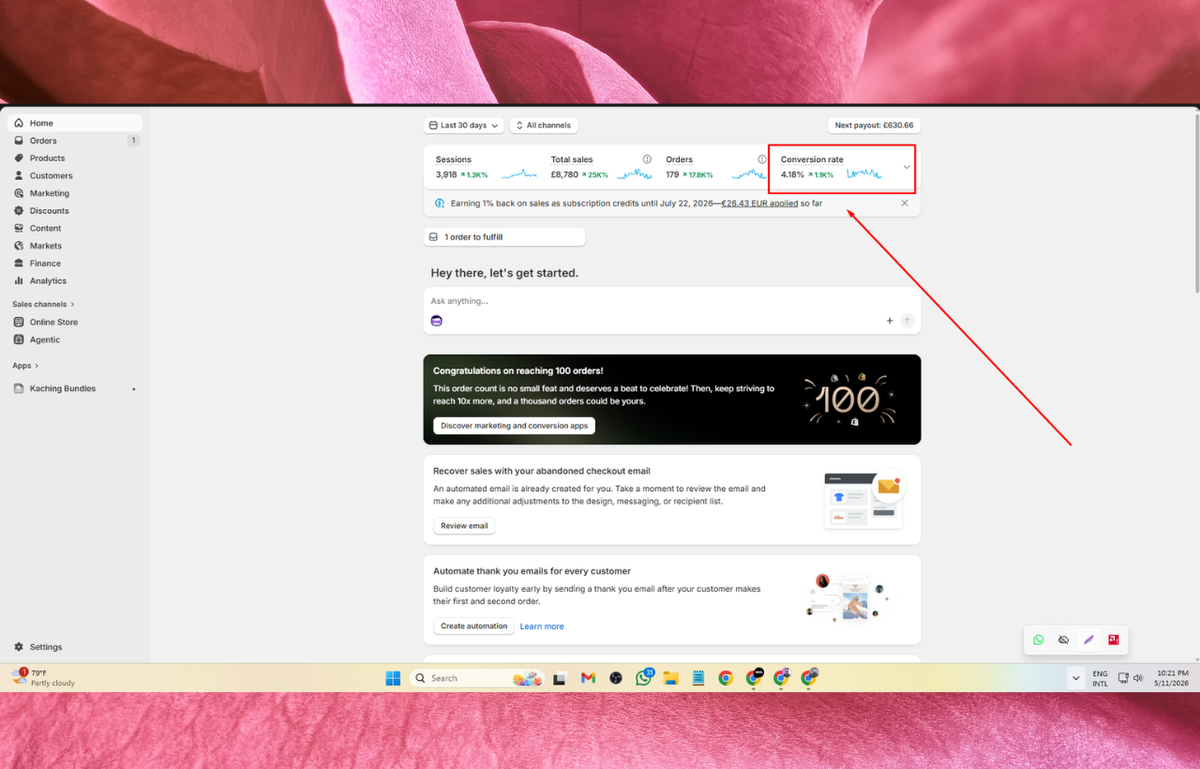Open the All channels dropdown
Screen dimensions: 1200x769
click(544, 125)
